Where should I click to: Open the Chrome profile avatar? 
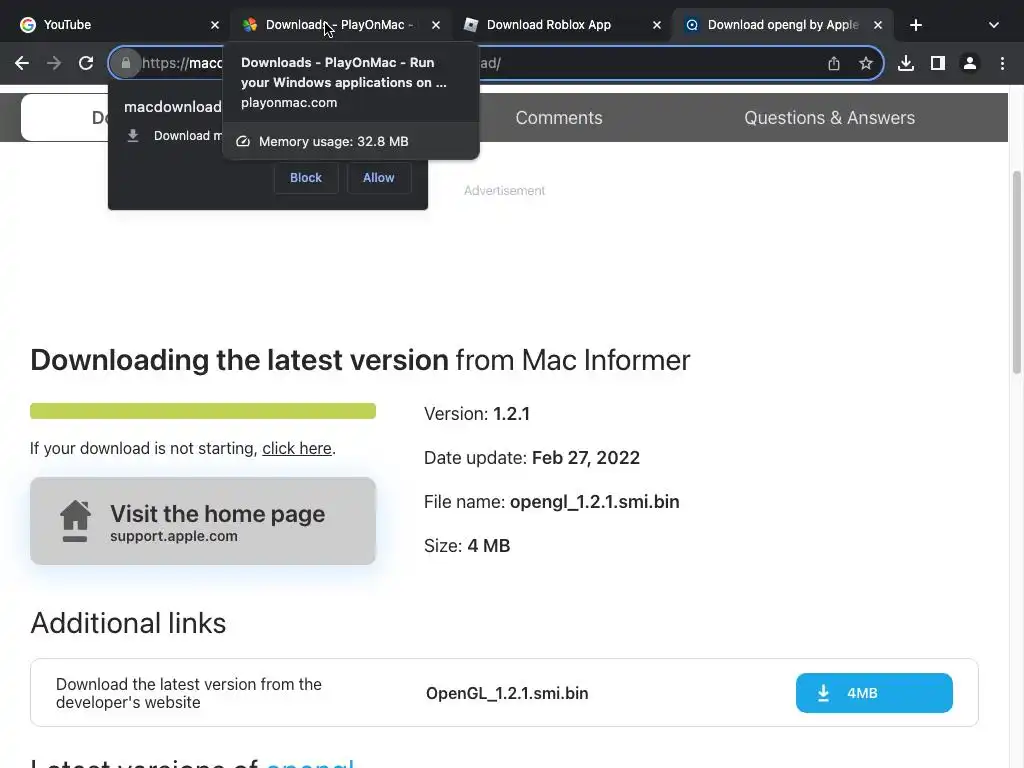click(x=970, y=63)
